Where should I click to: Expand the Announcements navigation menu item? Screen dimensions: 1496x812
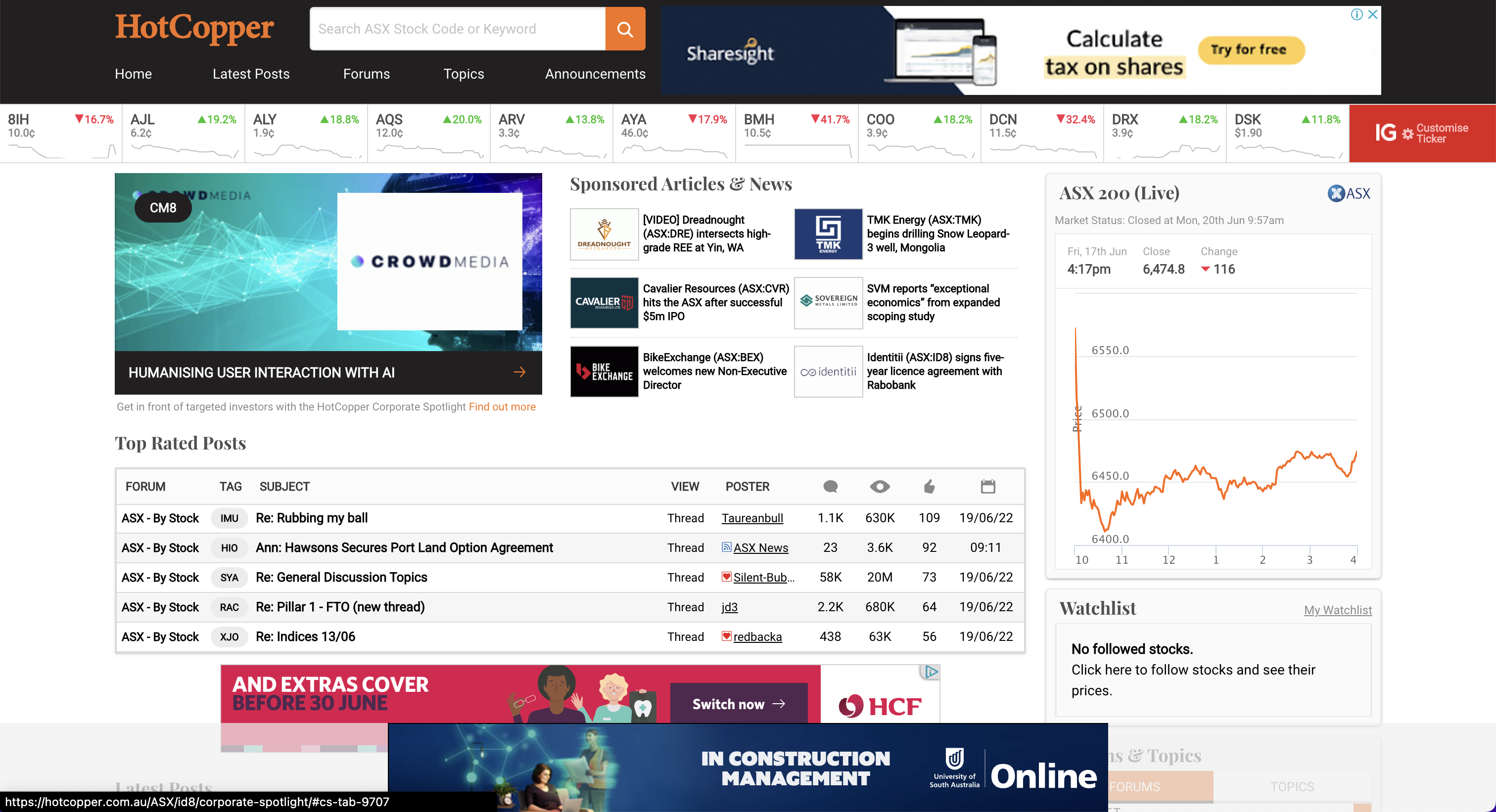595,73
